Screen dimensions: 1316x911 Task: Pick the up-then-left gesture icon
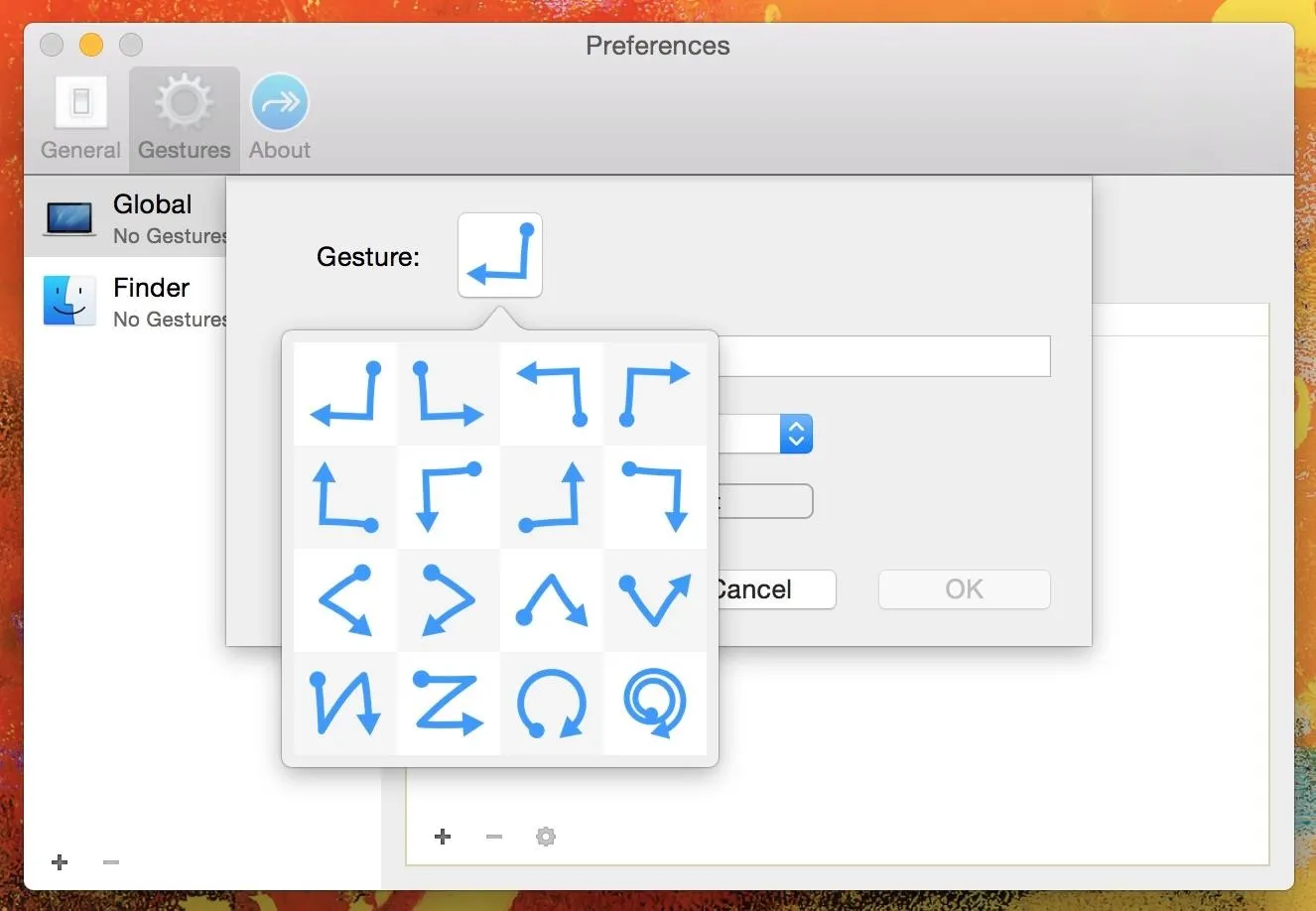point(552,394)
